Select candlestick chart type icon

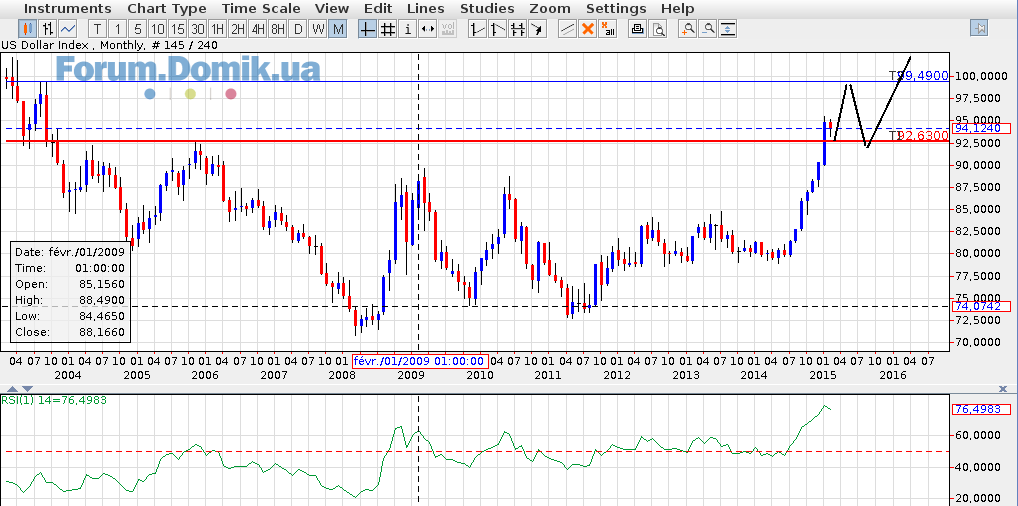click(27, 29)
